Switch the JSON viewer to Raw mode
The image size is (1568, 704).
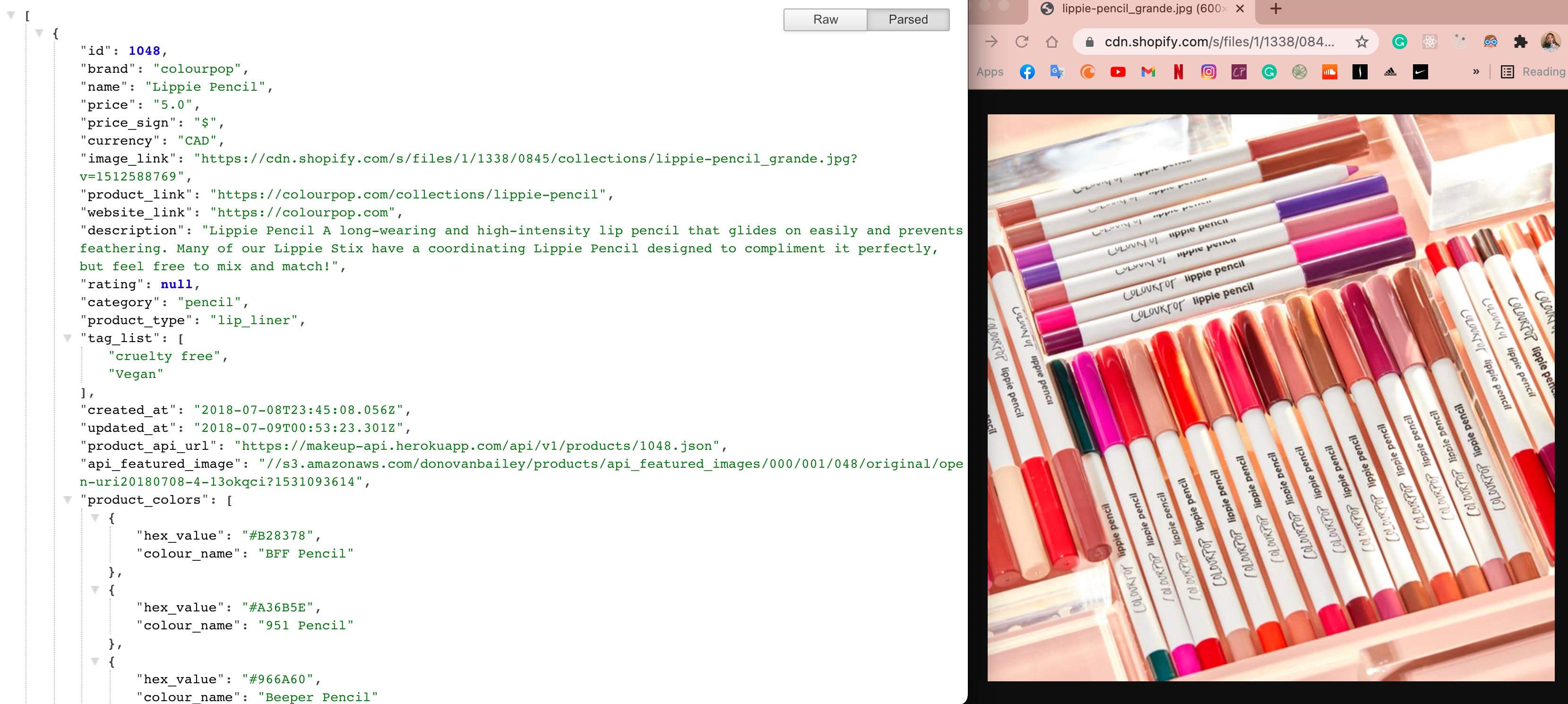[825, 19]
